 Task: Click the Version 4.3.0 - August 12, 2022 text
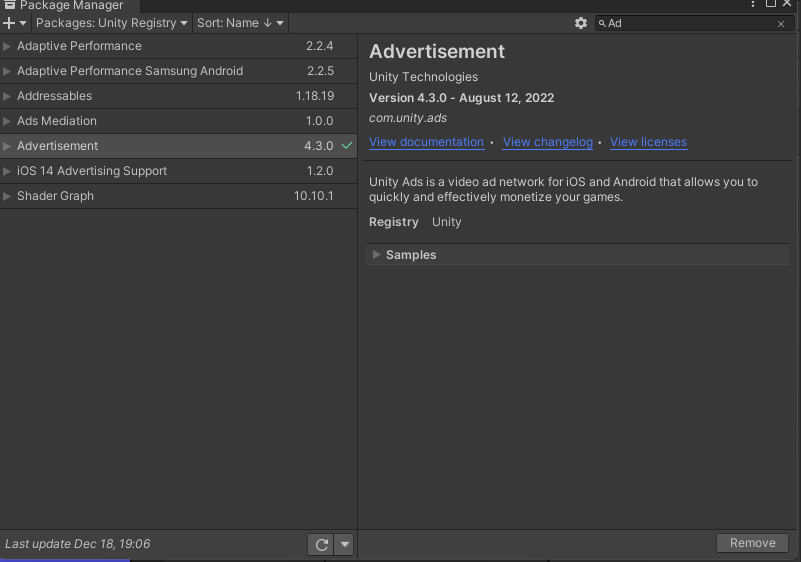(461, 98)
